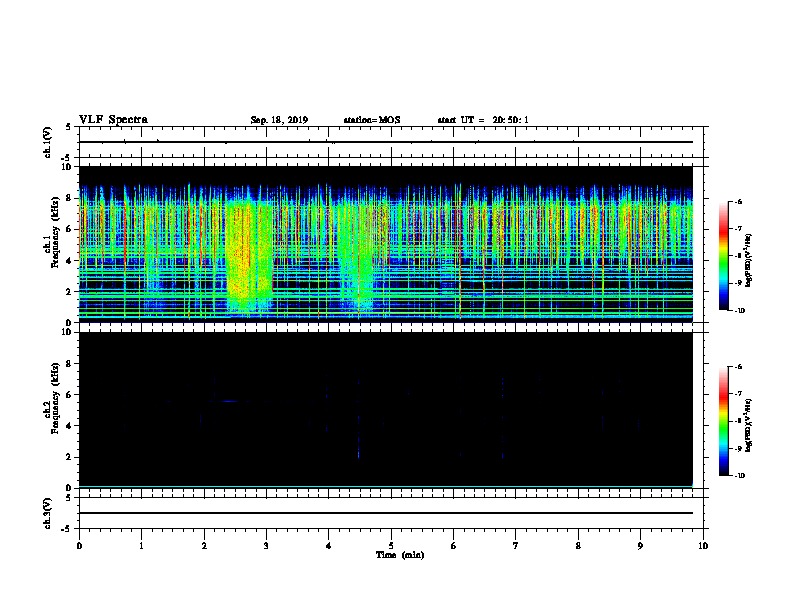Viewport: 792px width, 612px height.
Task: Click the "ch.1(V)" waveform axis label
Action: click(48, 142)
